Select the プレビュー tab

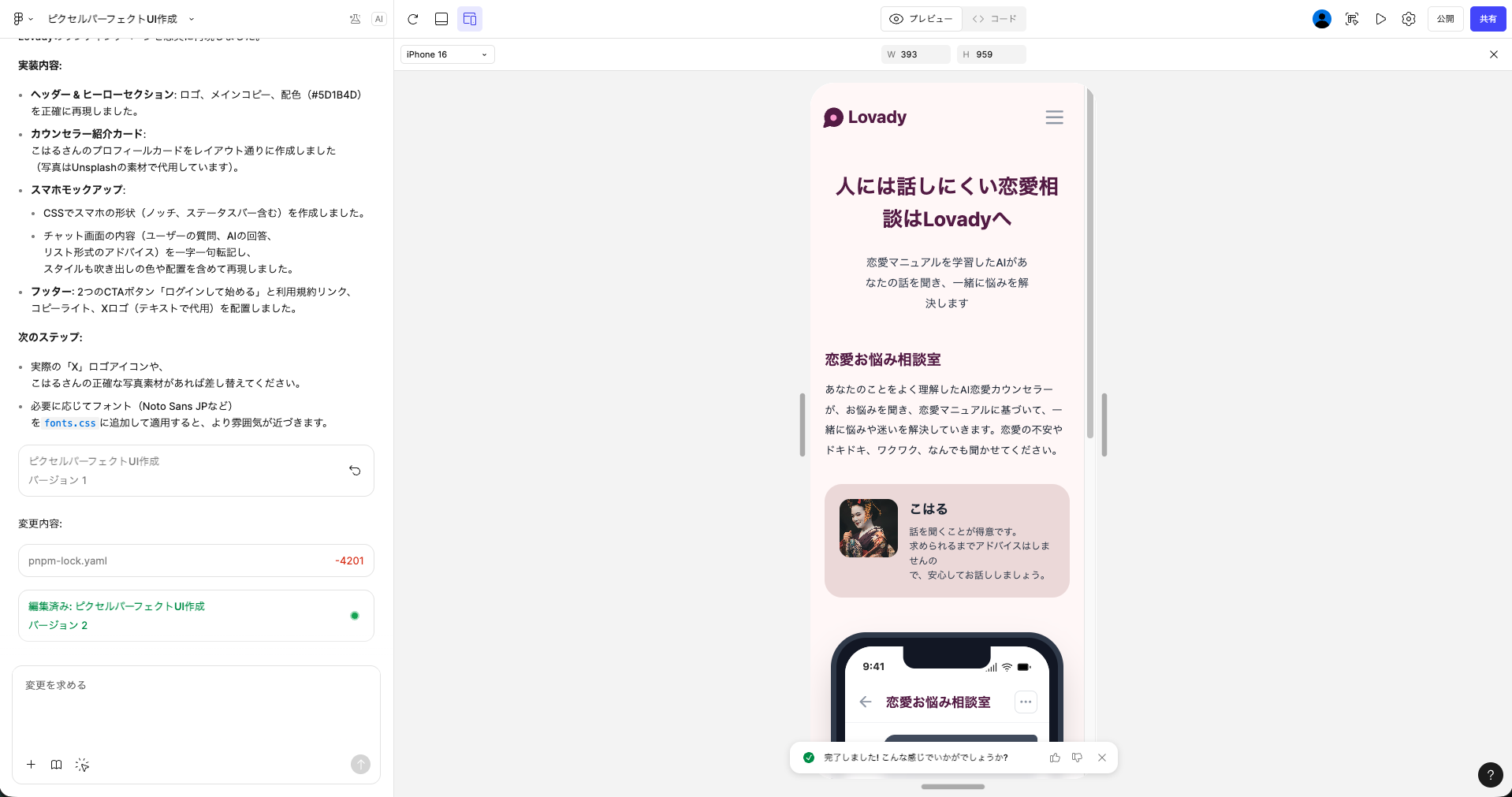coord(922,19)
